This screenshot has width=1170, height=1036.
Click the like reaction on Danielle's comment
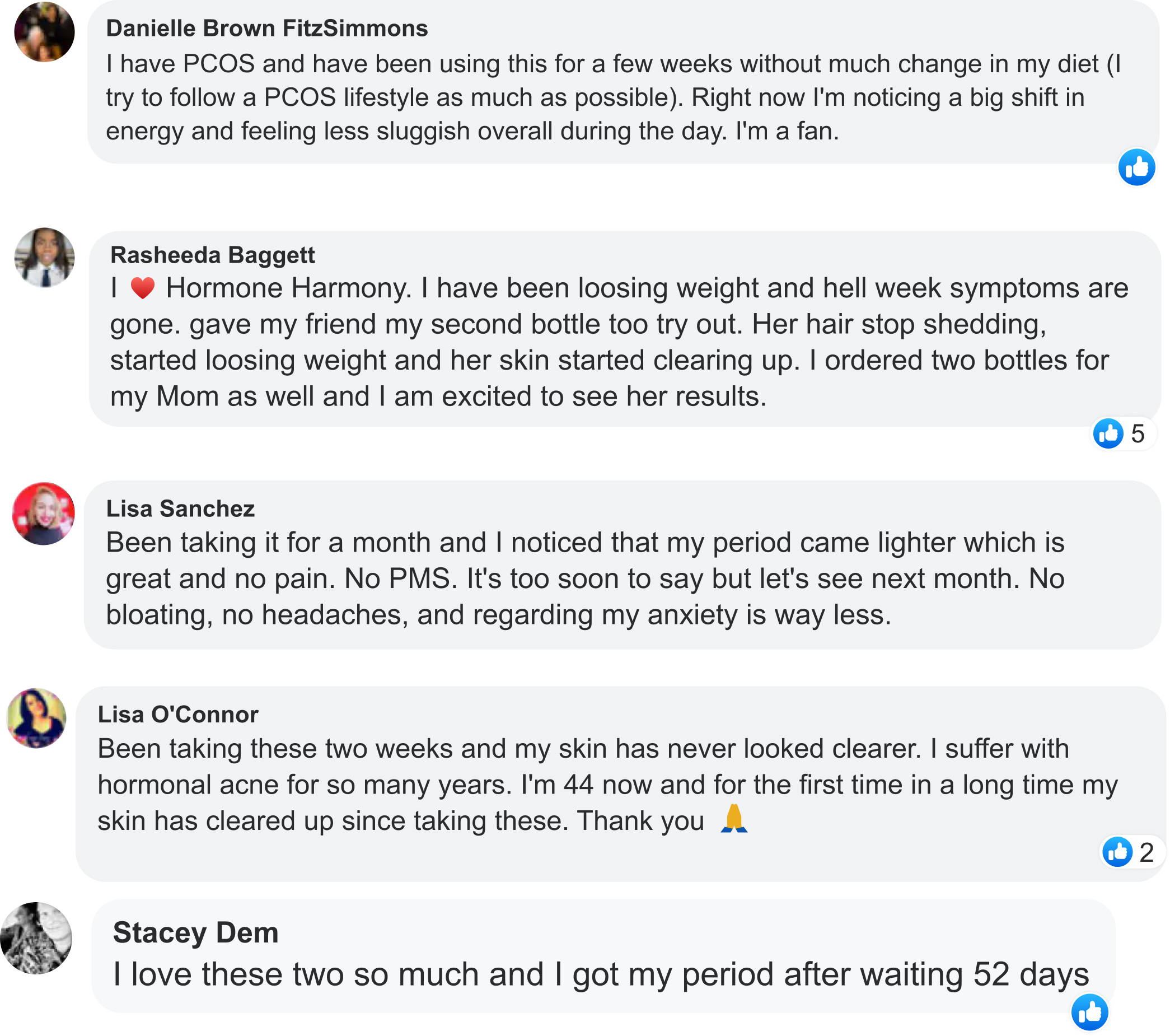1136,167
